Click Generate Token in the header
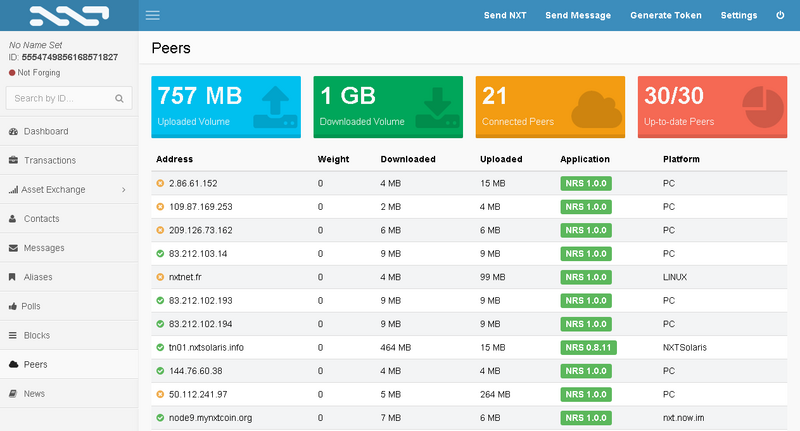 (x=665, y=15)
